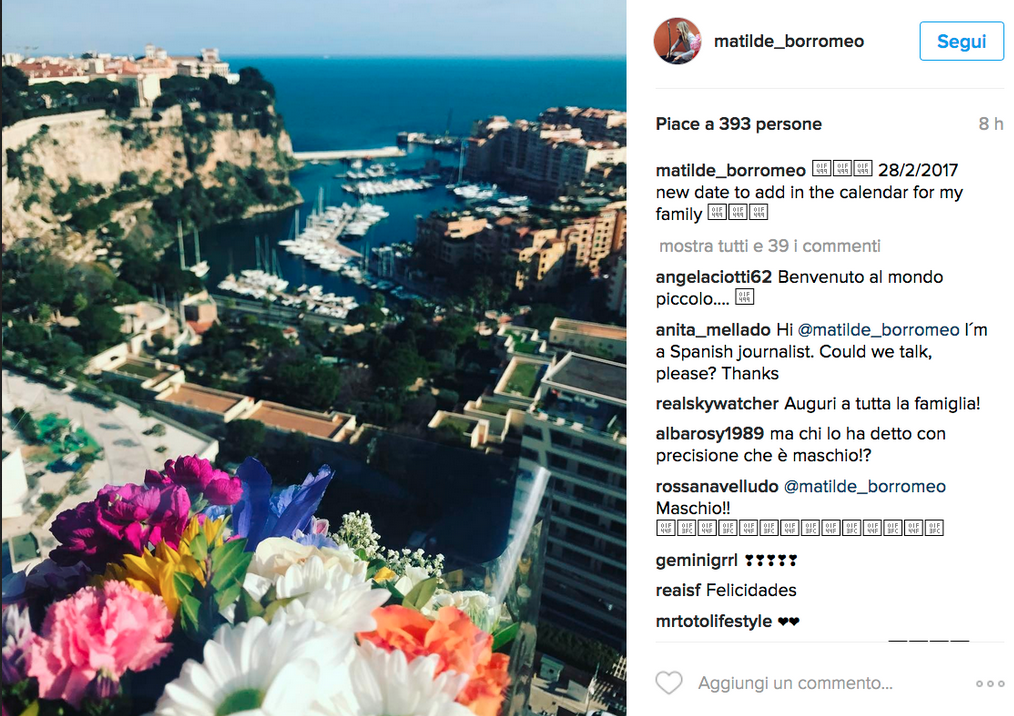This screenshot has height=716, width=1014.
Task: Open the three-dot more options menu
Action: point(989,684)
